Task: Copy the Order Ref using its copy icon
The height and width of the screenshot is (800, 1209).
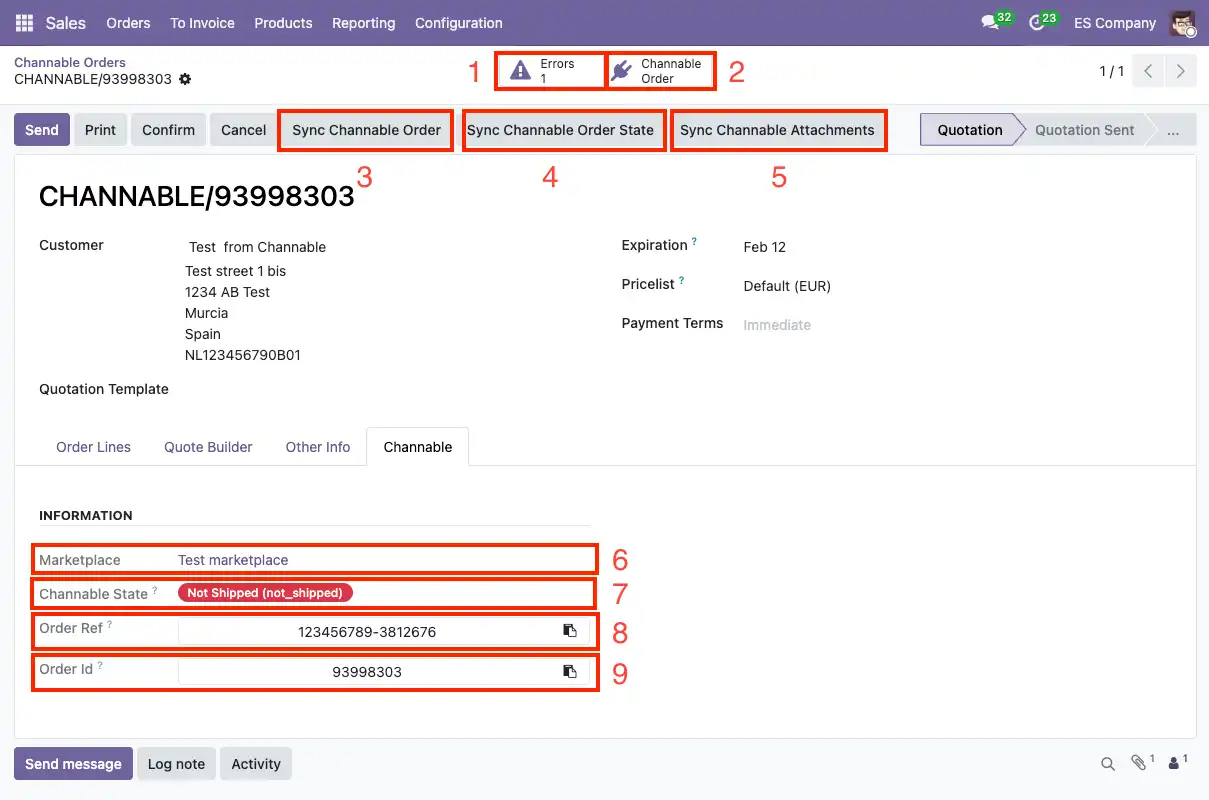Action: tap(572, 631)
